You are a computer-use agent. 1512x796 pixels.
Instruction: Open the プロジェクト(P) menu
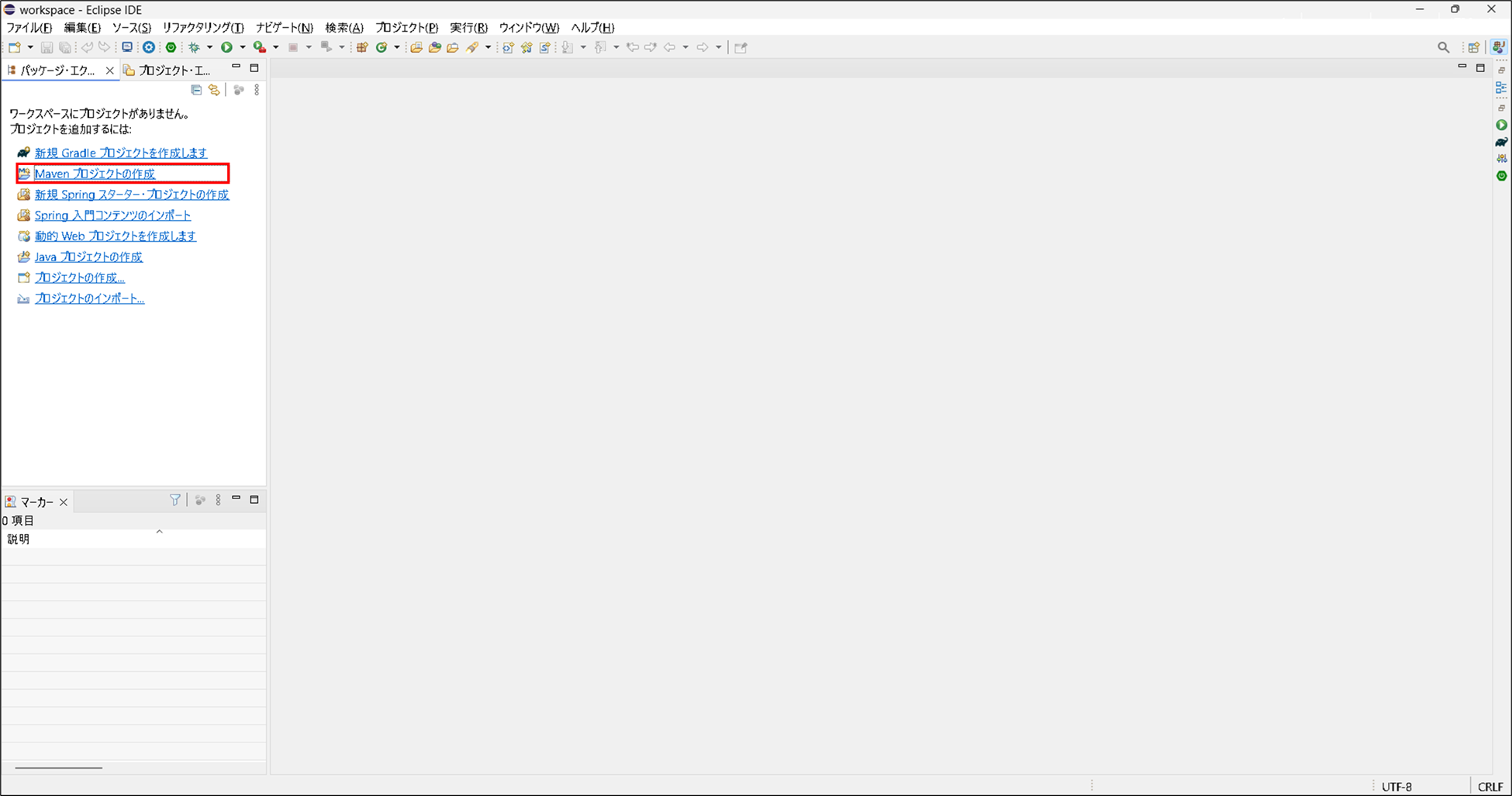(407, 28)
